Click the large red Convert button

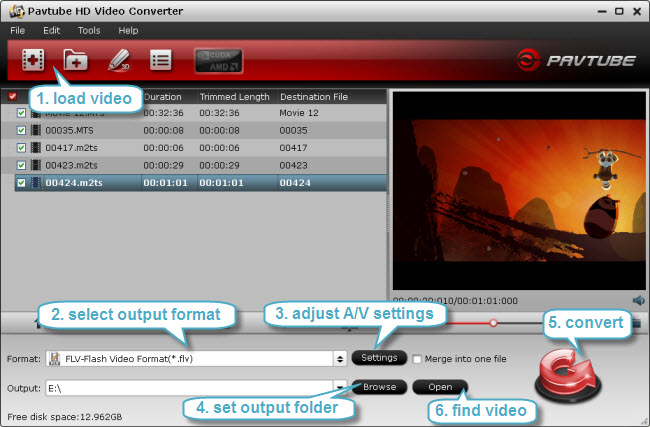(x=568, y=376)
